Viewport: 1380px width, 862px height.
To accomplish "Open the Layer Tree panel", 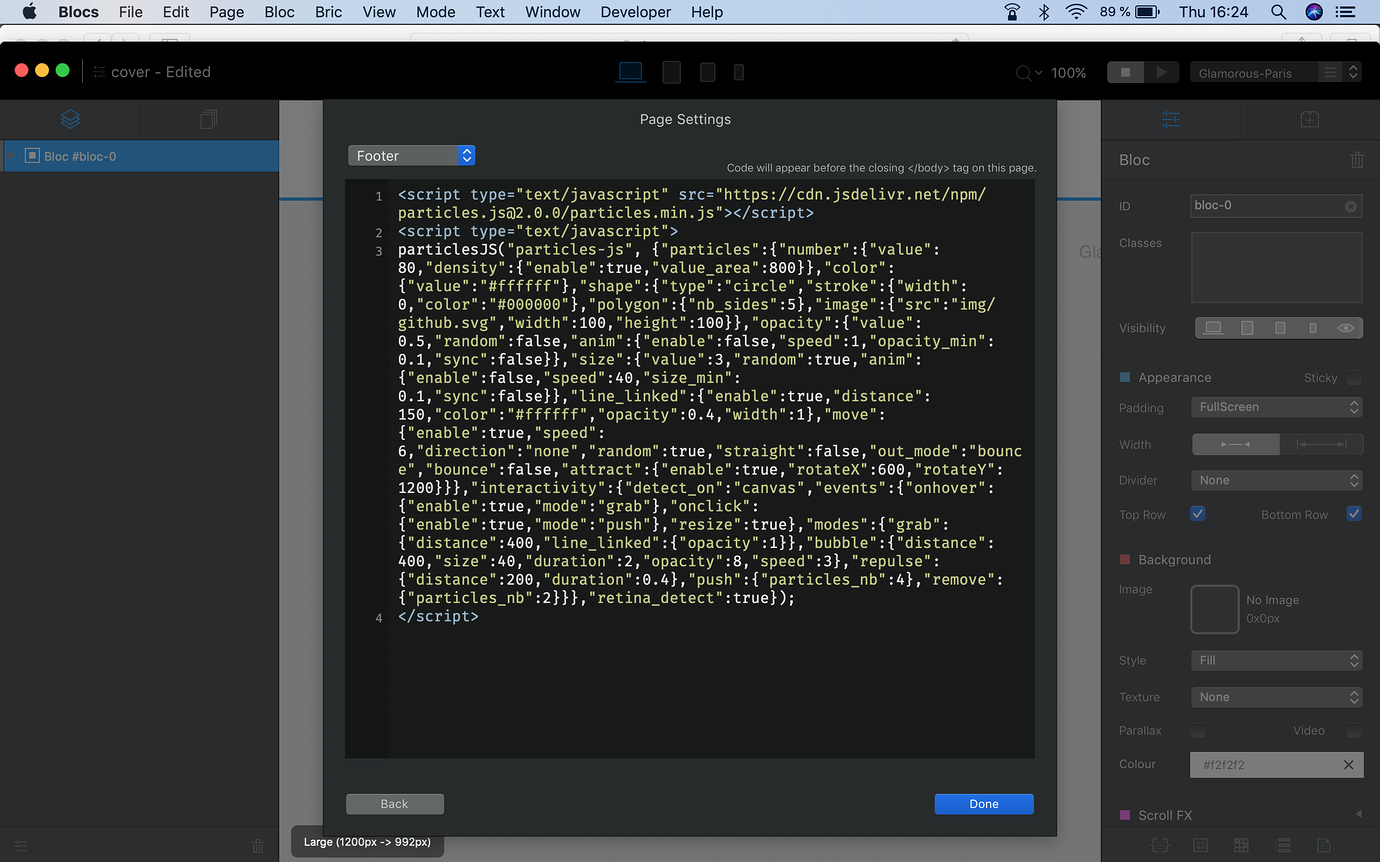I will pos(69,118).
